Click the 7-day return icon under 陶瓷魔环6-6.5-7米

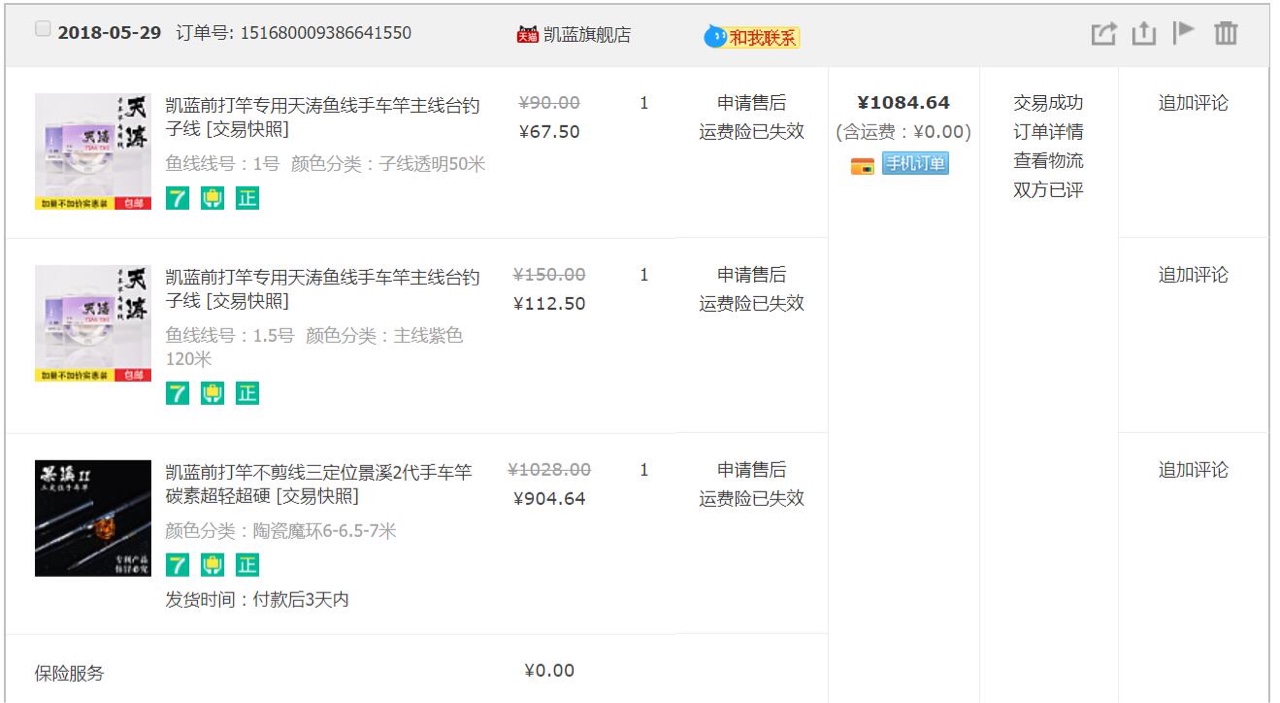click(x=177, y=565)
